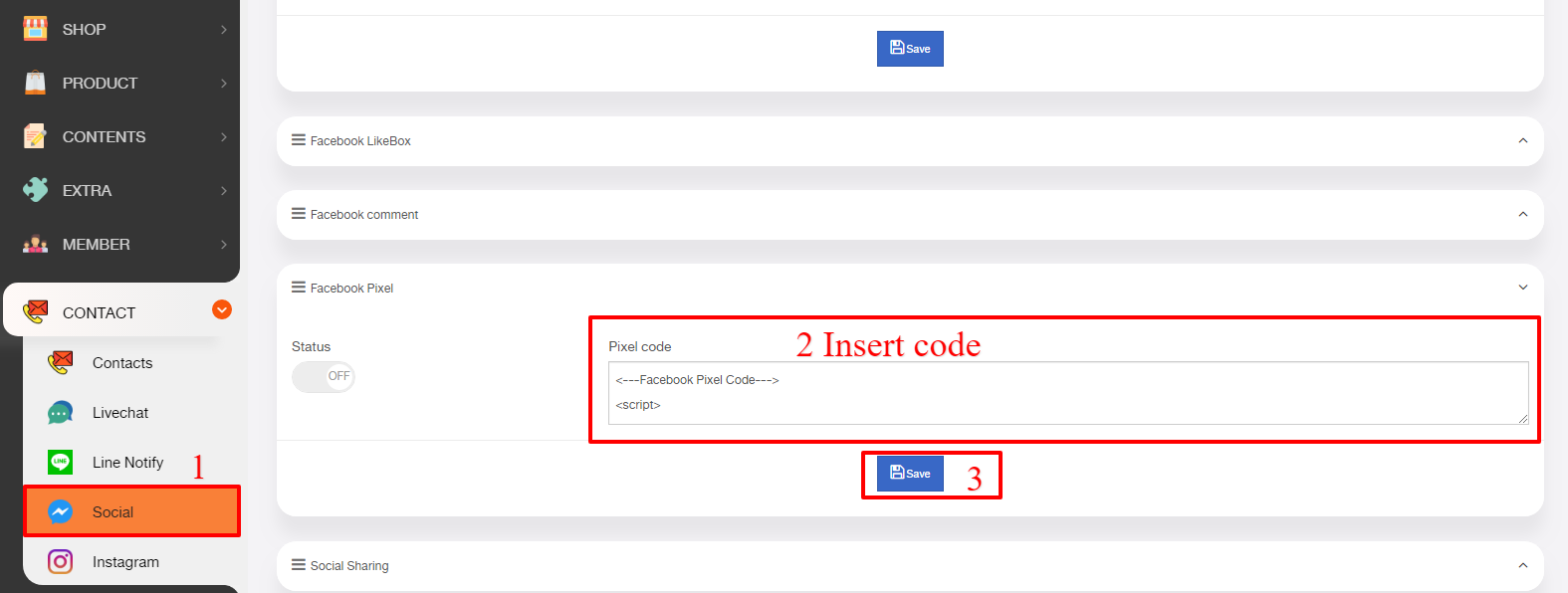Click the SHOP storefront icon
This screenshot has height=593, width=1568.
pyautogui.click(x=35, y=29)
